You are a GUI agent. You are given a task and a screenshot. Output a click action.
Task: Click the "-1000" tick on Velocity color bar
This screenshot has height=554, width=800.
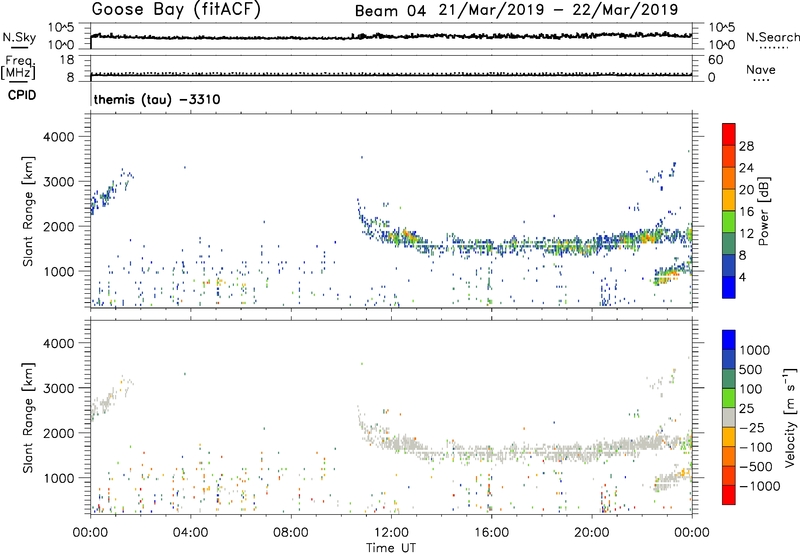pyautogui.click(x=759, y=486)
